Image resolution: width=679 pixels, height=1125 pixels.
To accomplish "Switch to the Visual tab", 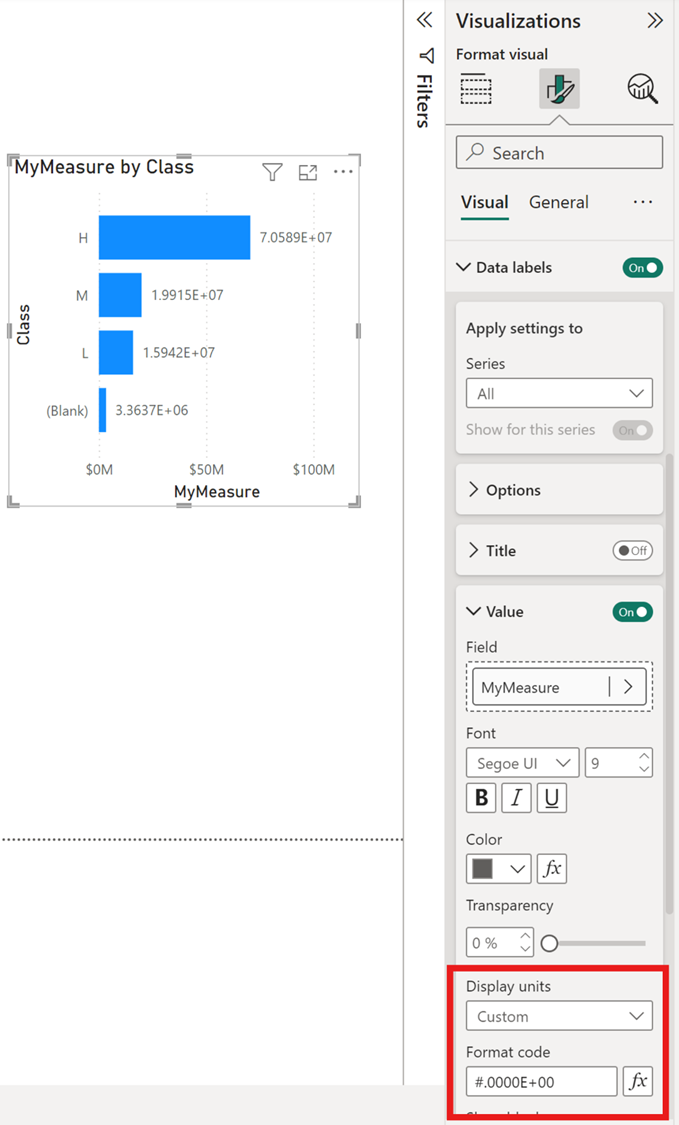I will [x=485, y=203].
